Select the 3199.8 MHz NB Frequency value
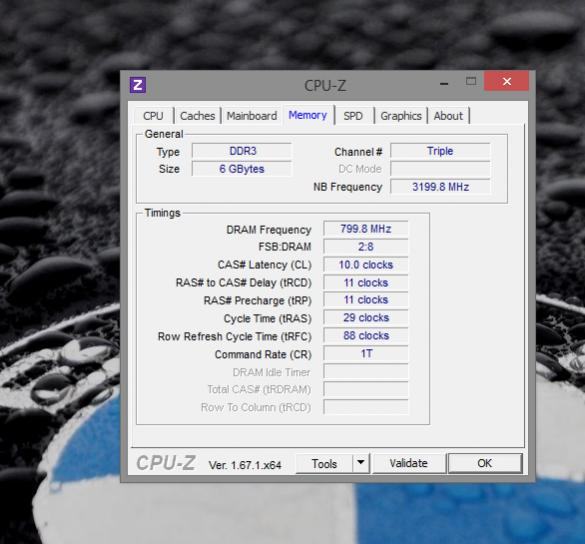 [x=440, y=187]
